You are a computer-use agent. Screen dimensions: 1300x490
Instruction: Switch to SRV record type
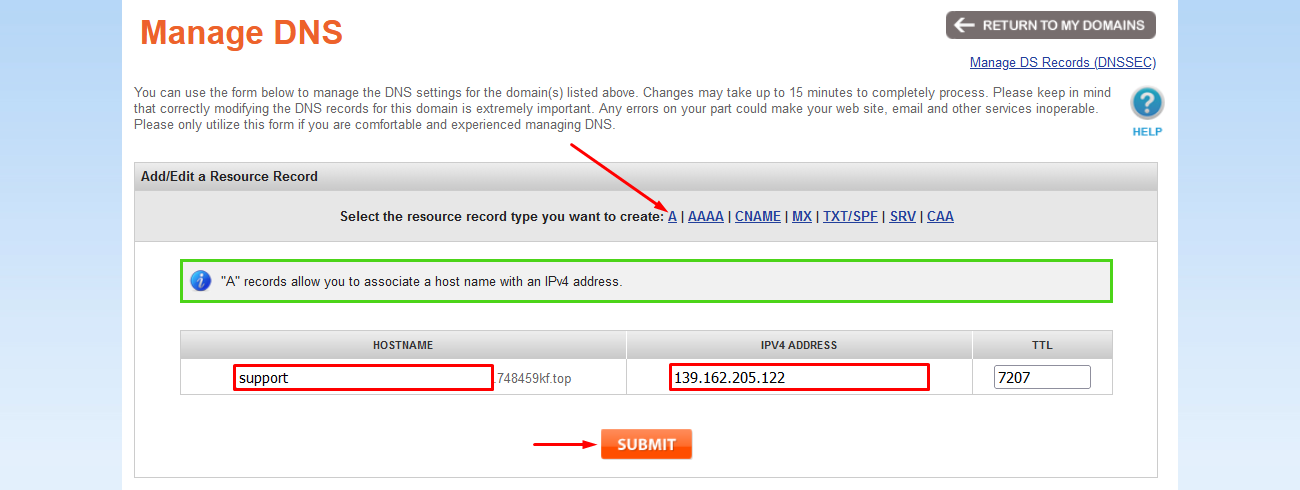click(902, 216)
